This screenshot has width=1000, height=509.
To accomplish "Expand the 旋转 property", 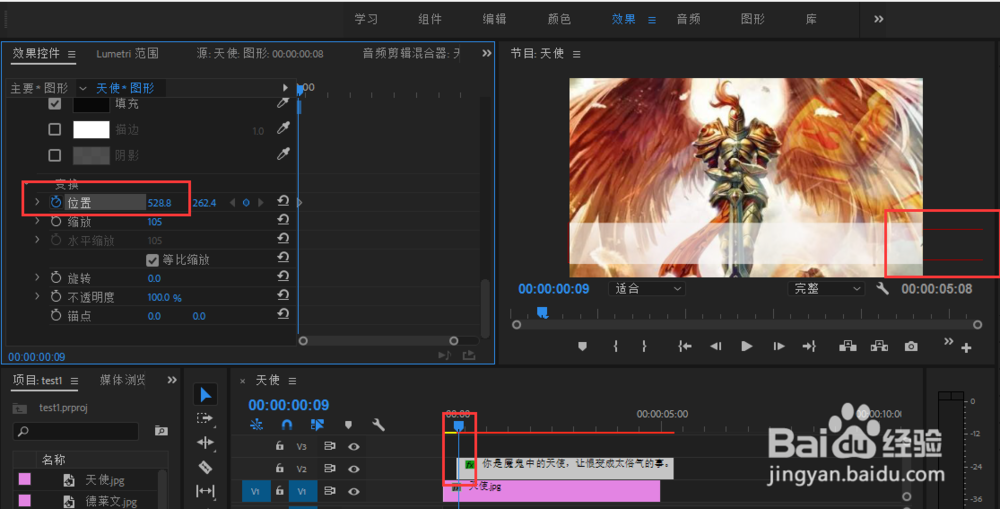I will pos(37,277).
